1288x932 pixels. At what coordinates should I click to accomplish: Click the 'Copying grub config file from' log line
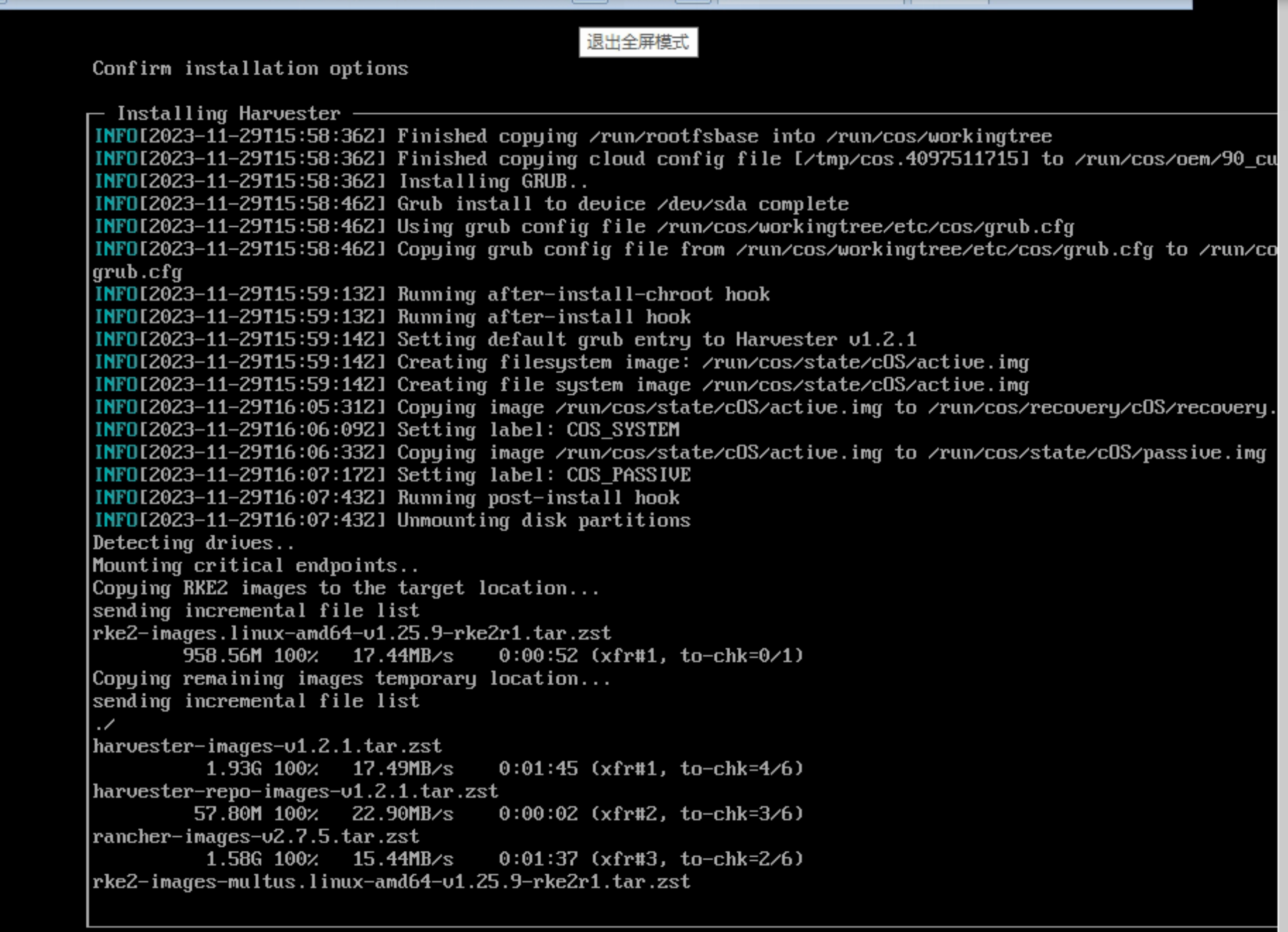click(x=685, y=249)
